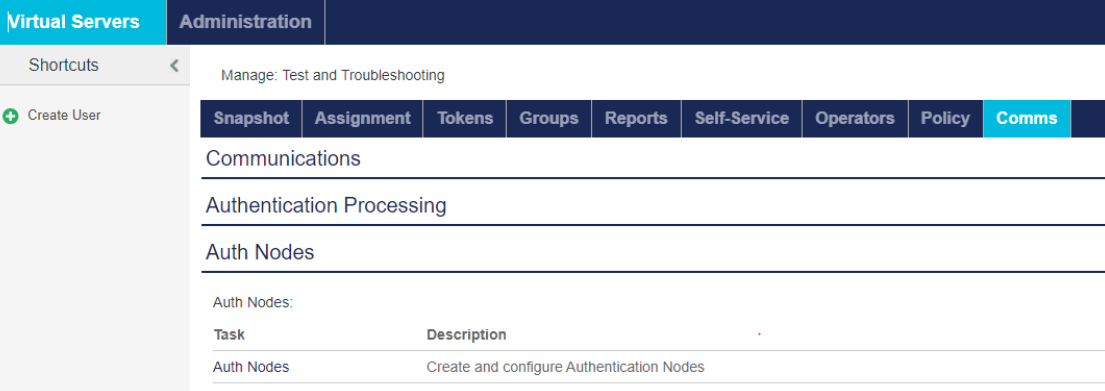
Task: Open the Self-Service tab
Action: 741,118
